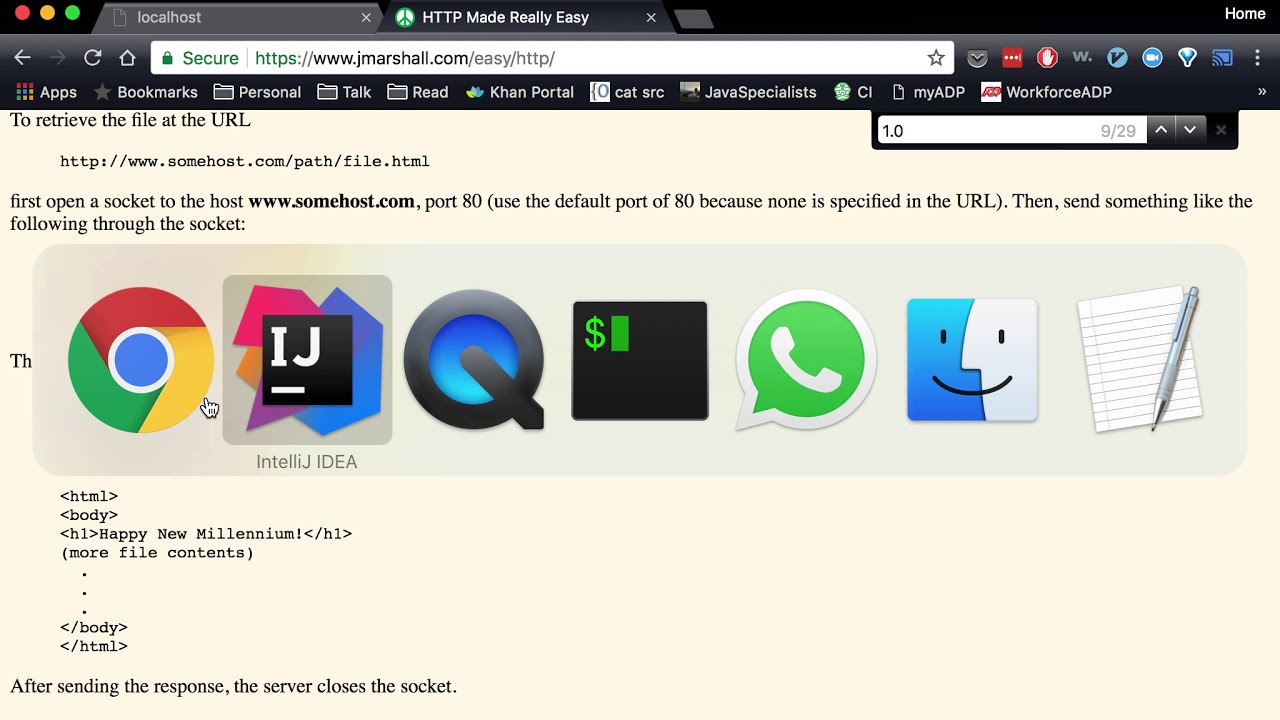Go back to the previous page
Screen dimensions: 1280x720
22,58
